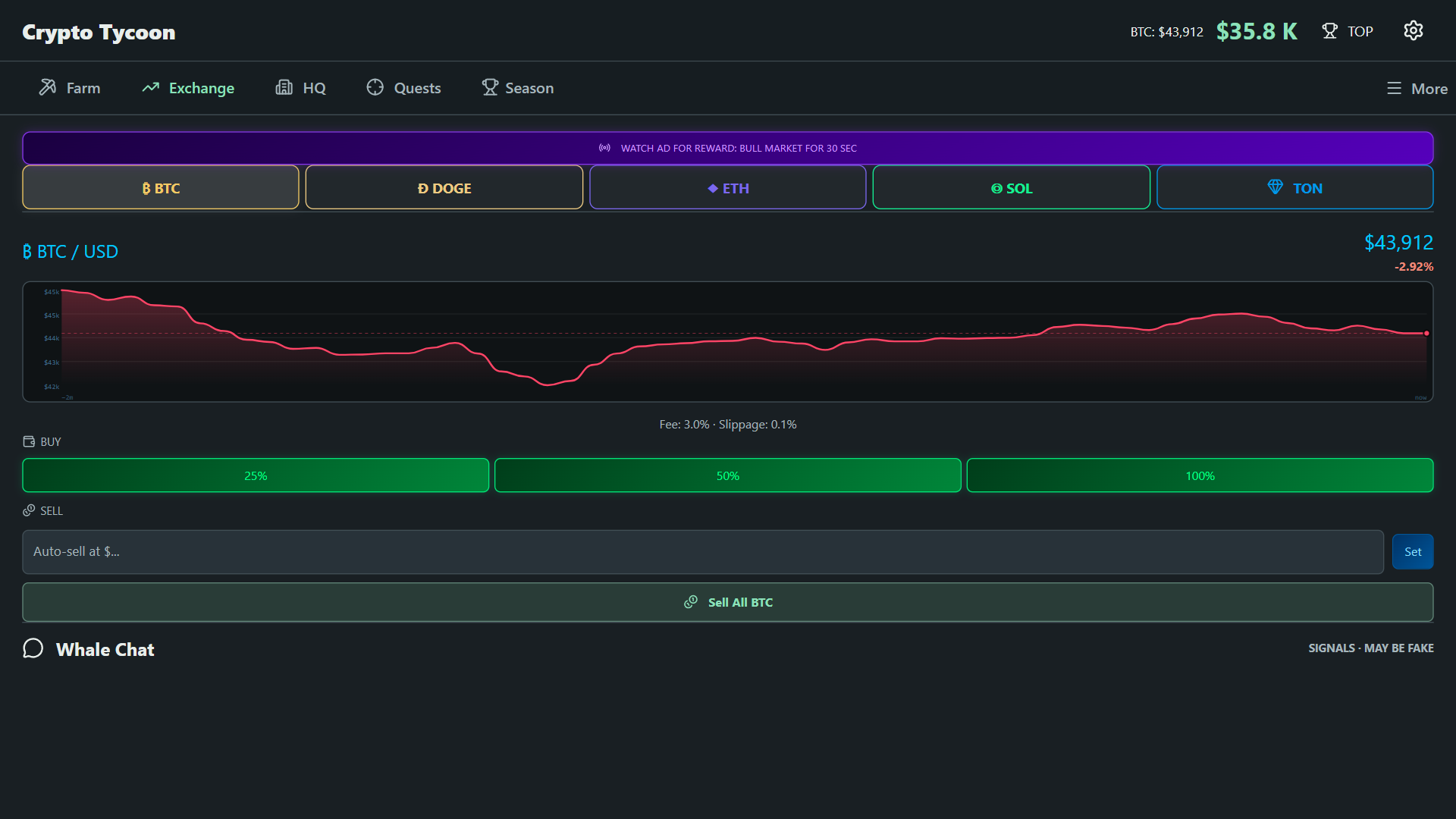Click the Quests circle icon

375,87
